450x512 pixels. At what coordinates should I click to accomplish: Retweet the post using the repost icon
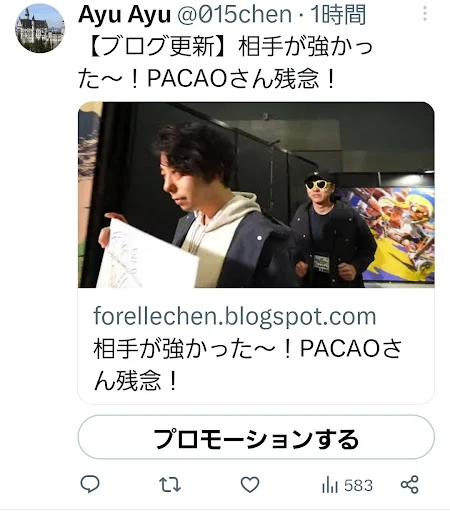(170, 485)
